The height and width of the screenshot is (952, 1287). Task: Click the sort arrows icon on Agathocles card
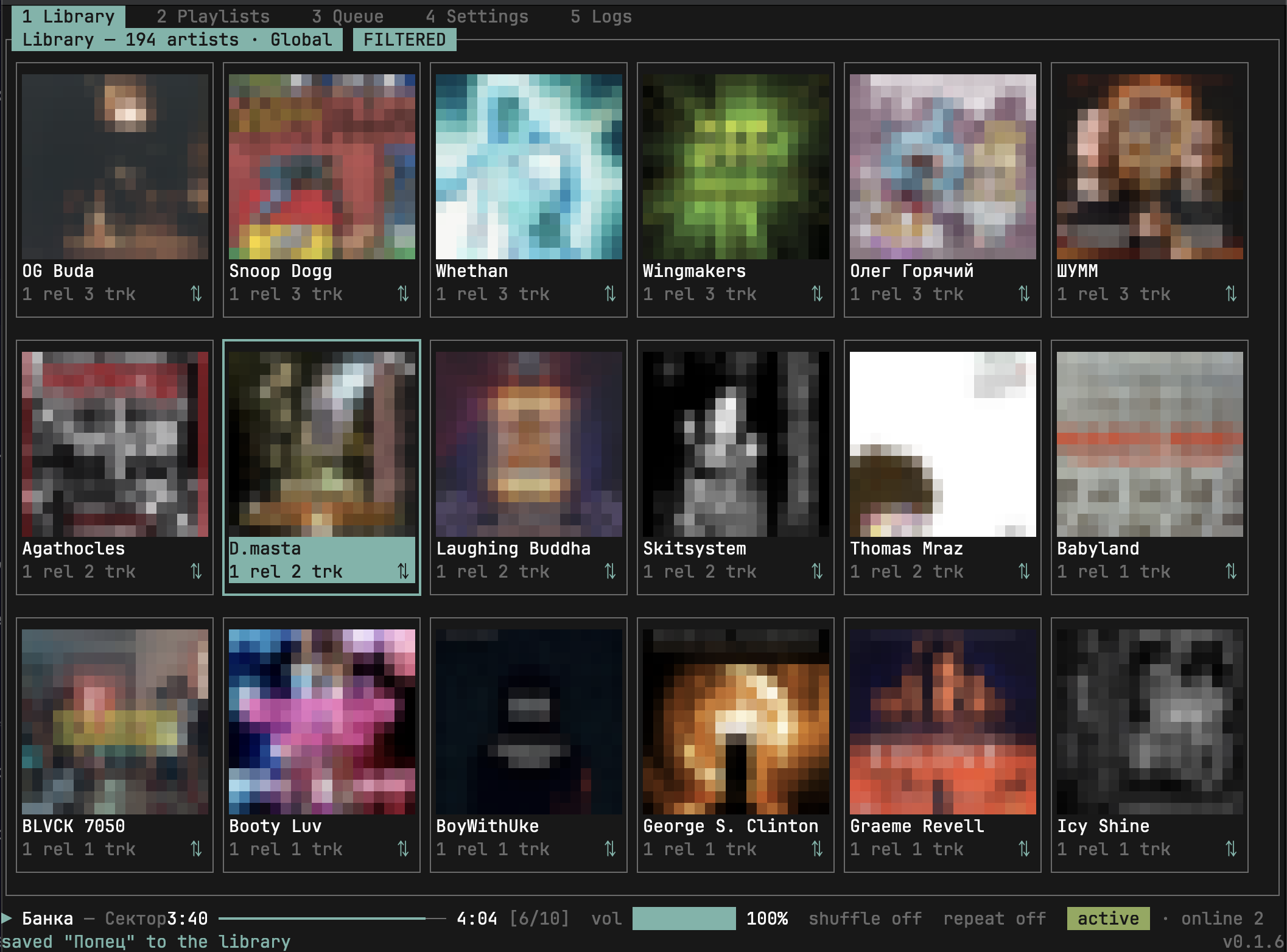[x=196, y=572]
